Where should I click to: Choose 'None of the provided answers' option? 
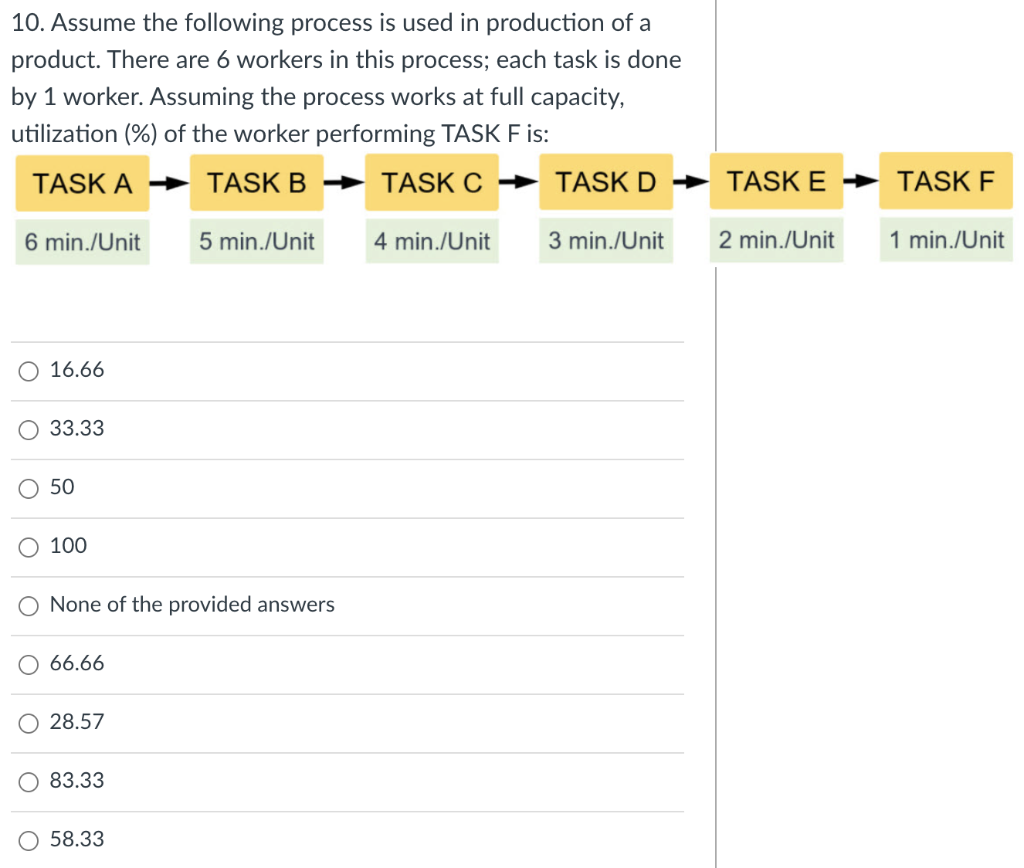[x=28, y=605]
